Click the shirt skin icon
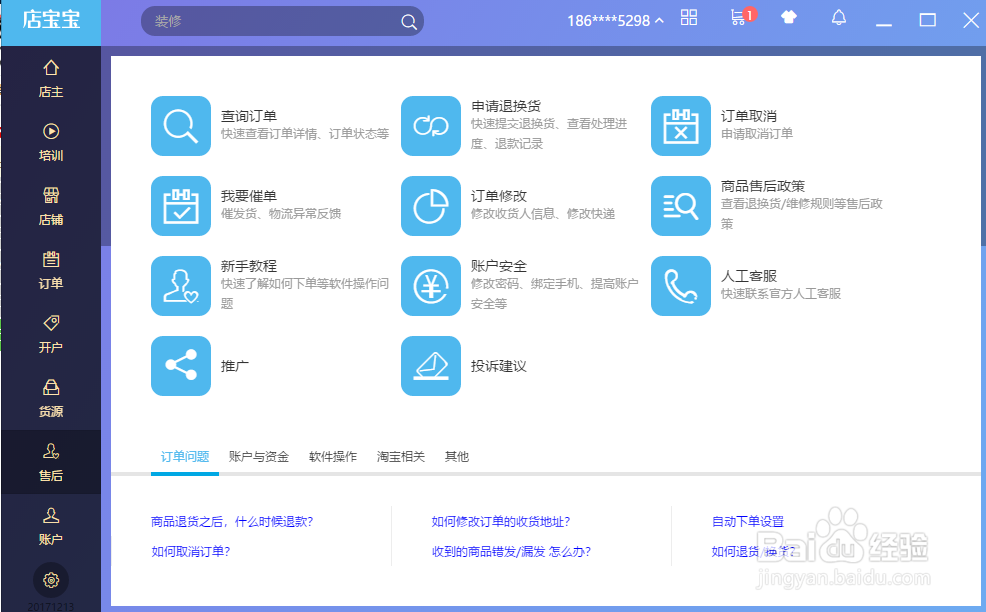This screenshot has height=612, width=986. point(789,17)
